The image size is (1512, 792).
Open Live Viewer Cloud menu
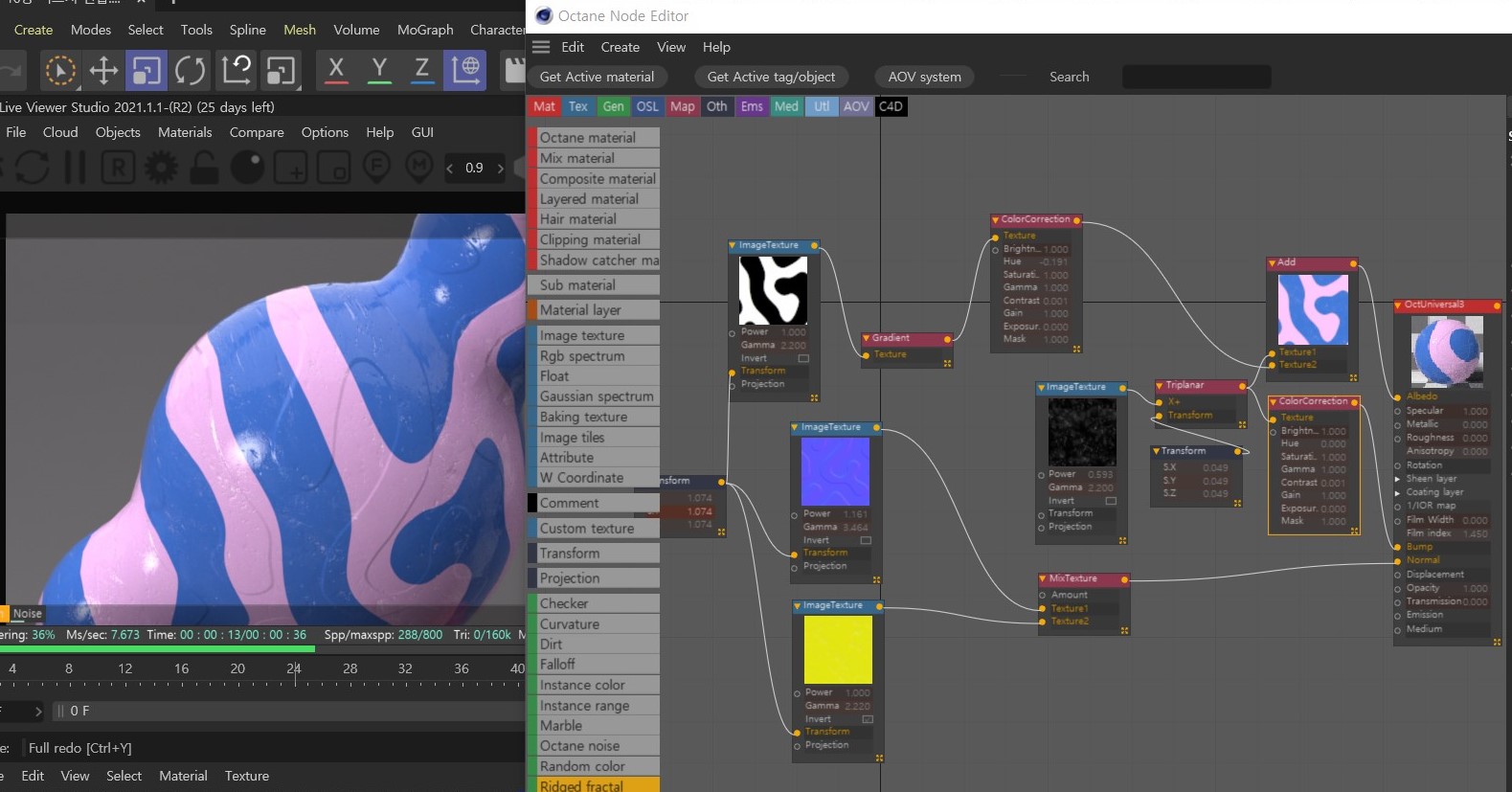tap(60, 132)
